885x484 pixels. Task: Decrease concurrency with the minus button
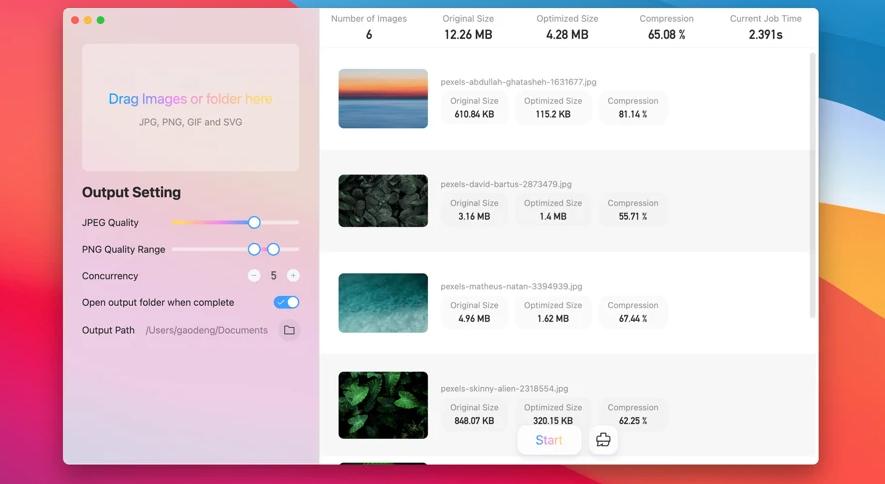point(254,275)
